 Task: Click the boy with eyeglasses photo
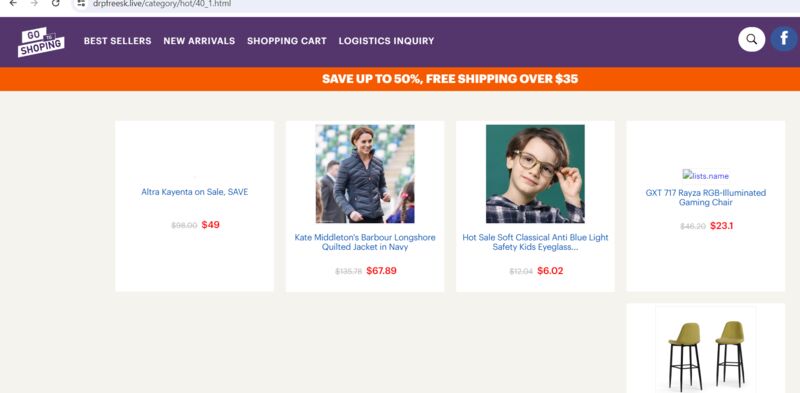535,174
